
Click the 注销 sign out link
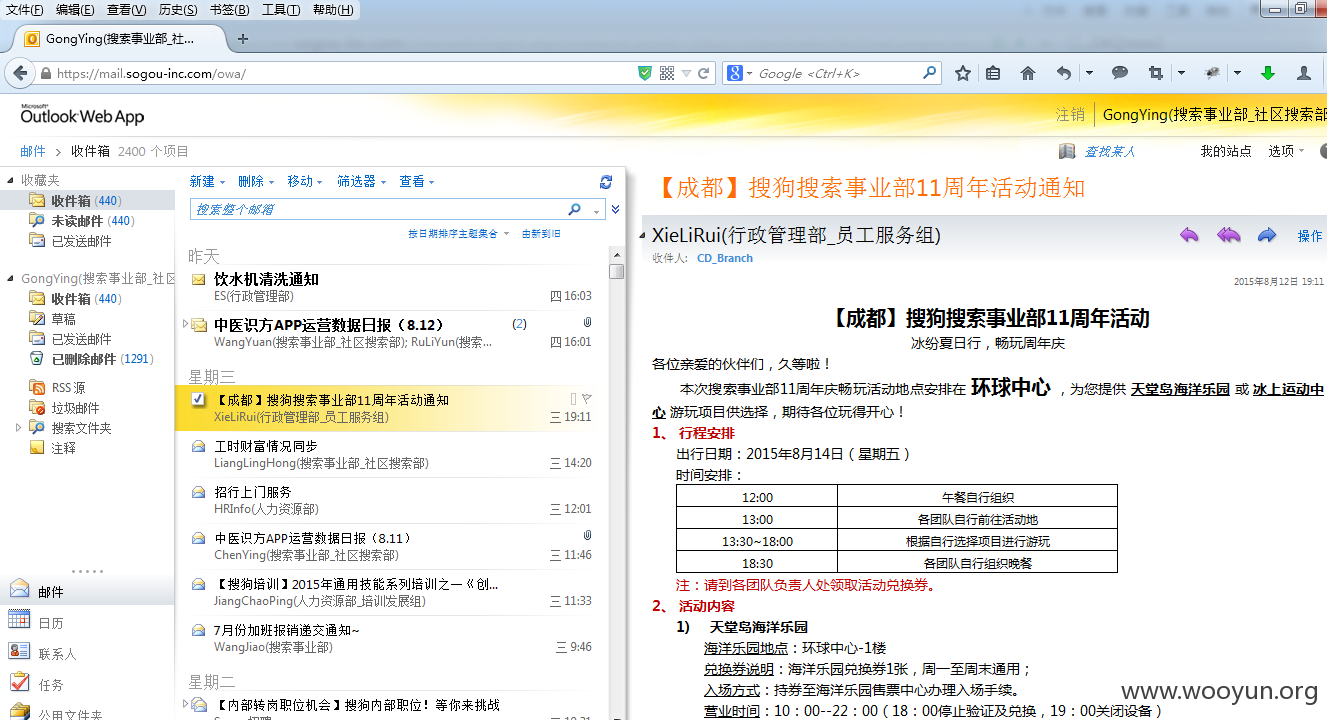1070,114
